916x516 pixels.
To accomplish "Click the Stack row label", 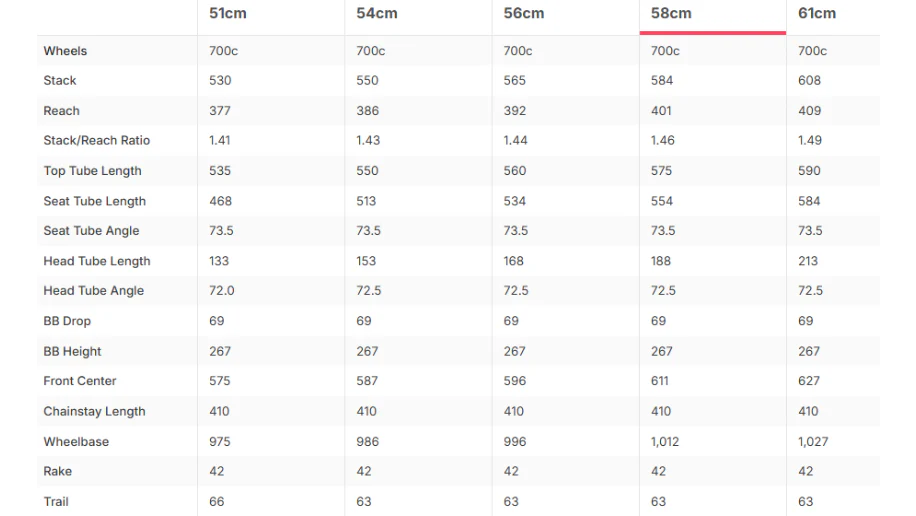I will [60, 81].
